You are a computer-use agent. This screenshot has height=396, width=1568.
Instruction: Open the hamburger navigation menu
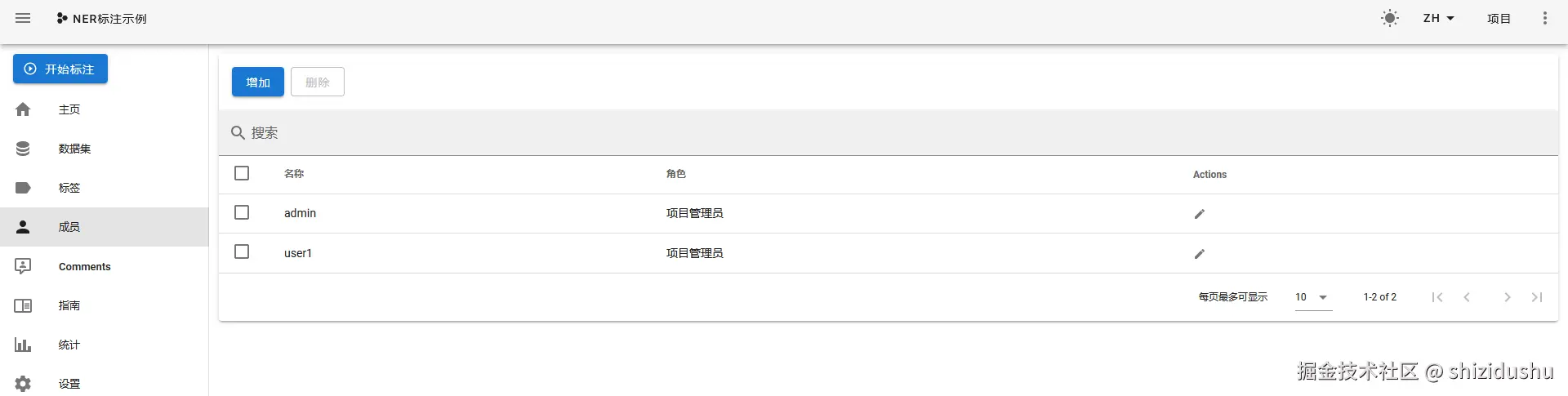click(23, 18)
